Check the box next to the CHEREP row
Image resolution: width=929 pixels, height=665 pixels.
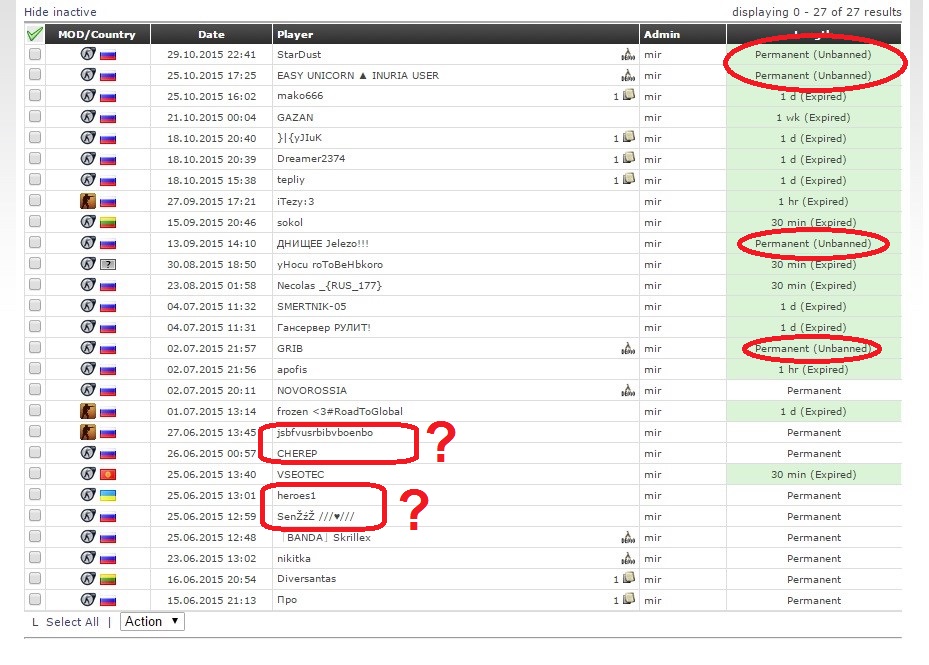point(35,454)
